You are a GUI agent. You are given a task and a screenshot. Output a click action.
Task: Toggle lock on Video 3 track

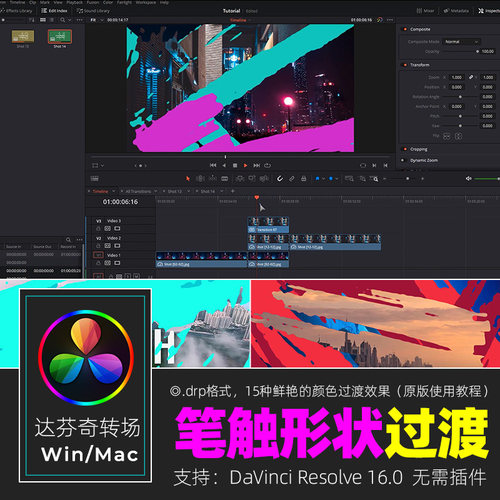(x=98, y=229)
